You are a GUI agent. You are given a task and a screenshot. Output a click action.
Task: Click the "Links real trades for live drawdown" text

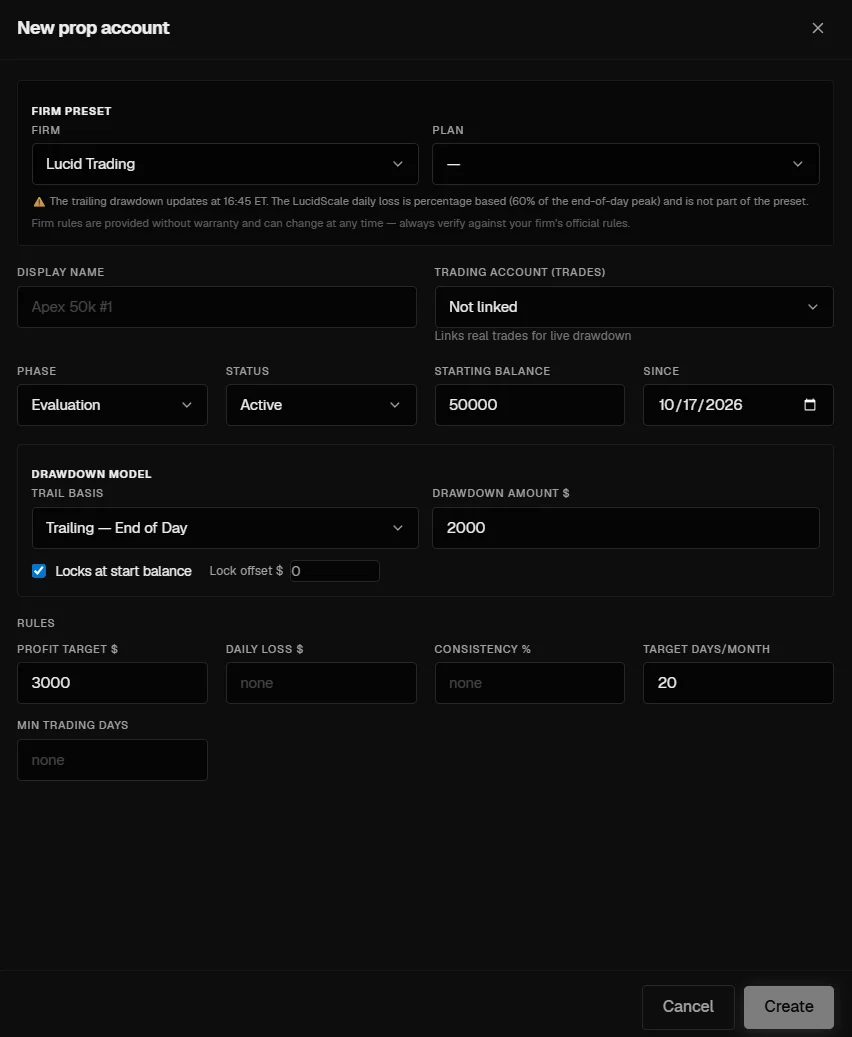(532, 336)
